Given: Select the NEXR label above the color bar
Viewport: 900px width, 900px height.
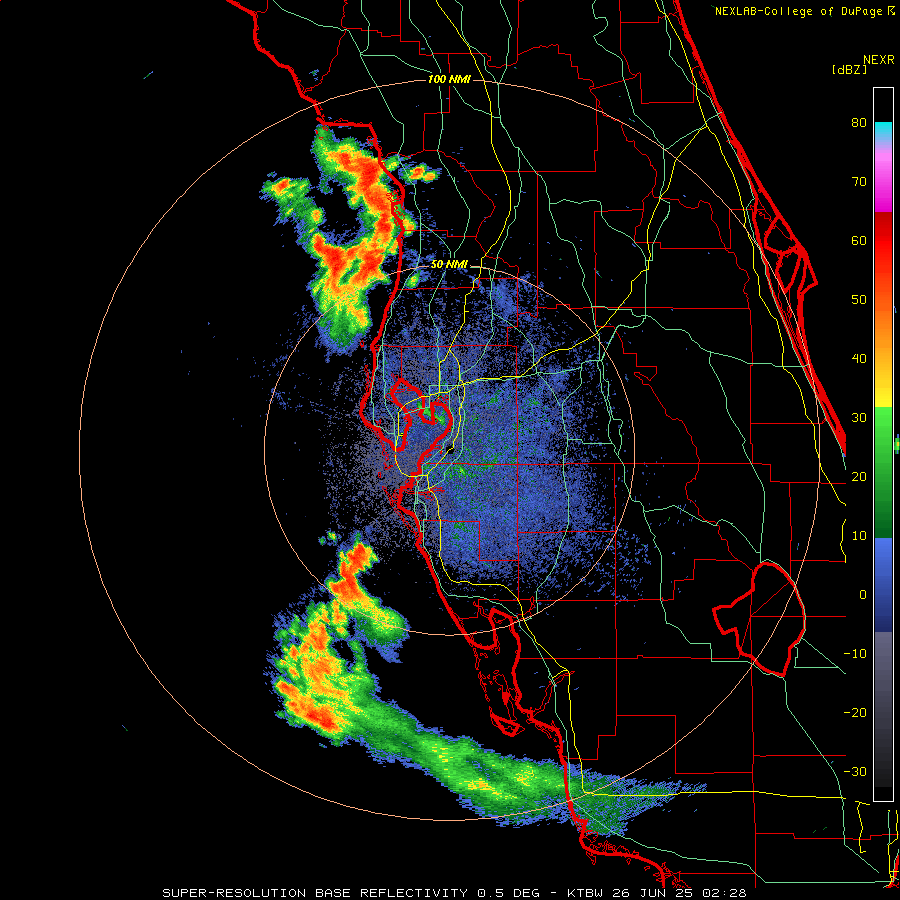Looking at the screenshot, I should point(879,60).
